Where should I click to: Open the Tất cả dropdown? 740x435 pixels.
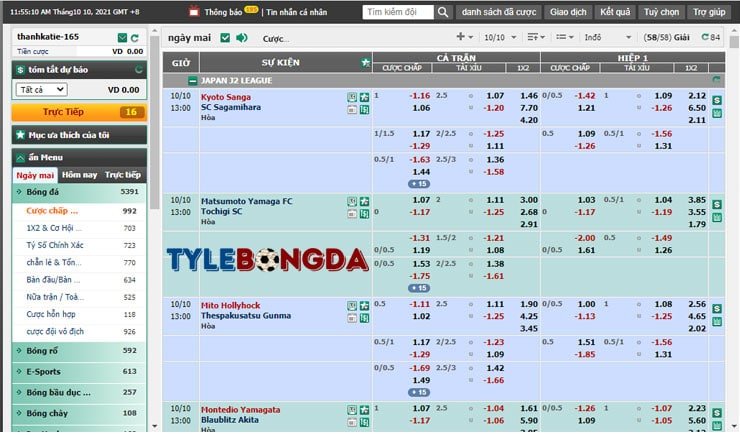tap(41, 90)
